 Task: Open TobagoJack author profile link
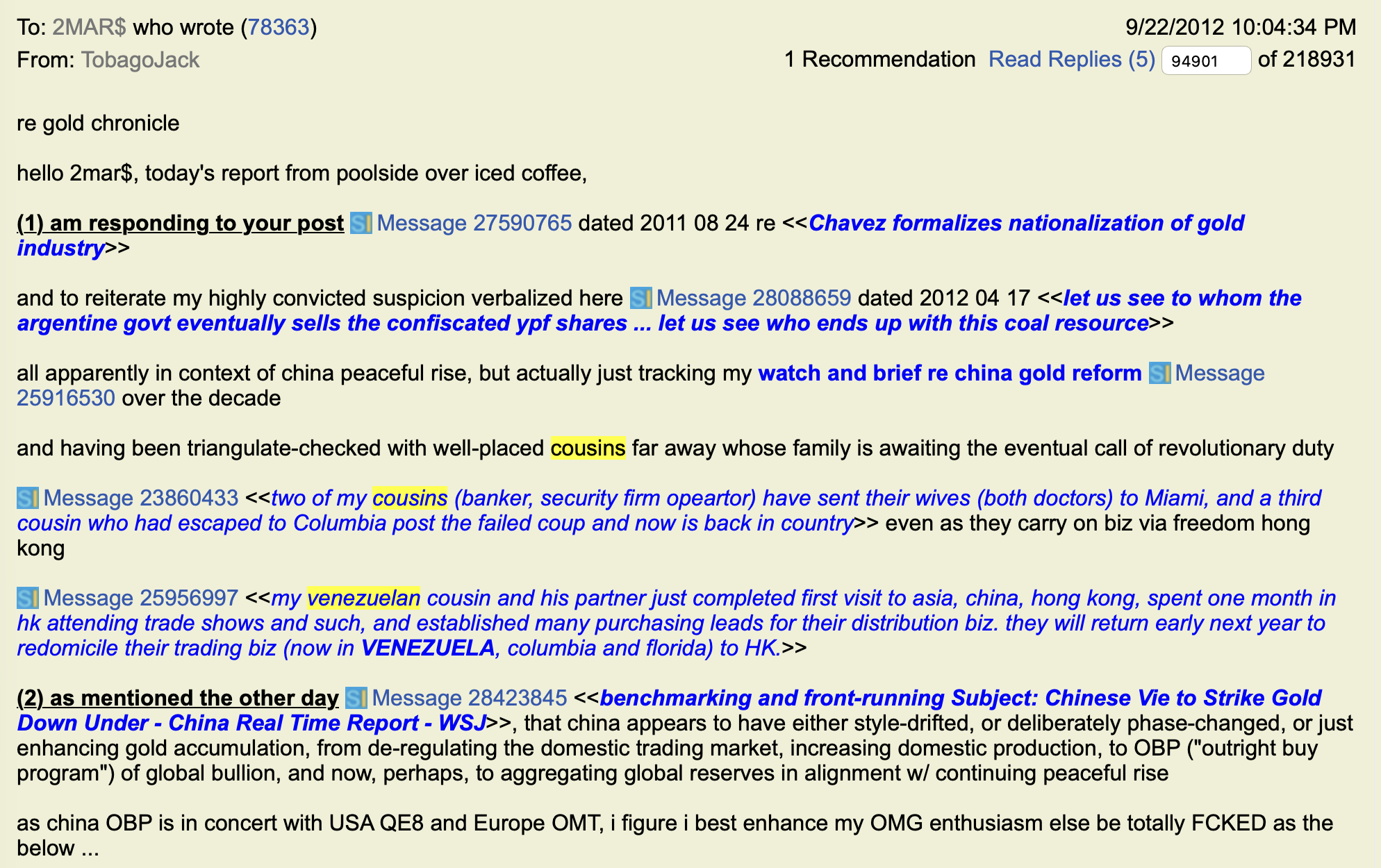pyautogui.click(x=140, y=60)
